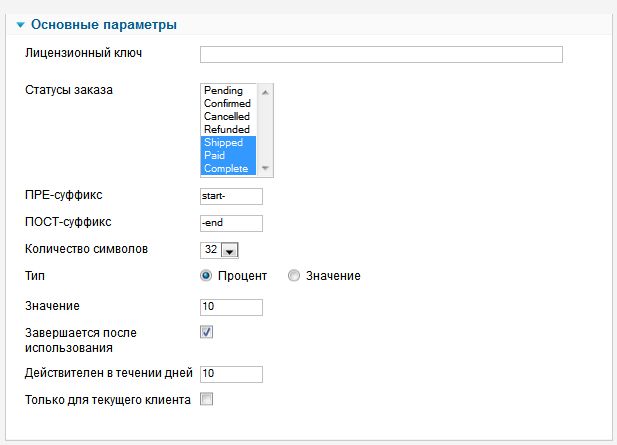Screen dimensions: 617x445
Task: Choose Cancelled status in the list
Action: tap(226, 117)
